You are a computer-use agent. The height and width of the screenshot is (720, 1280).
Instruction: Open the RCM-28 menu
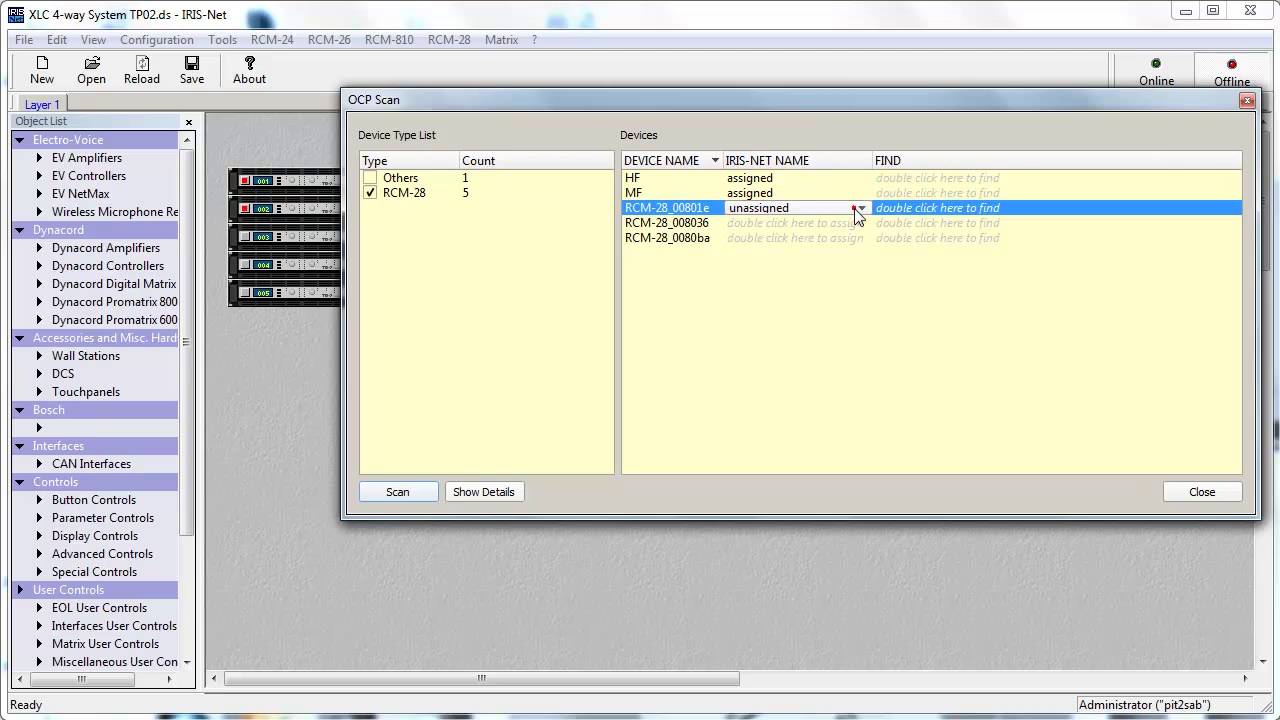click(x=449, y=40)
